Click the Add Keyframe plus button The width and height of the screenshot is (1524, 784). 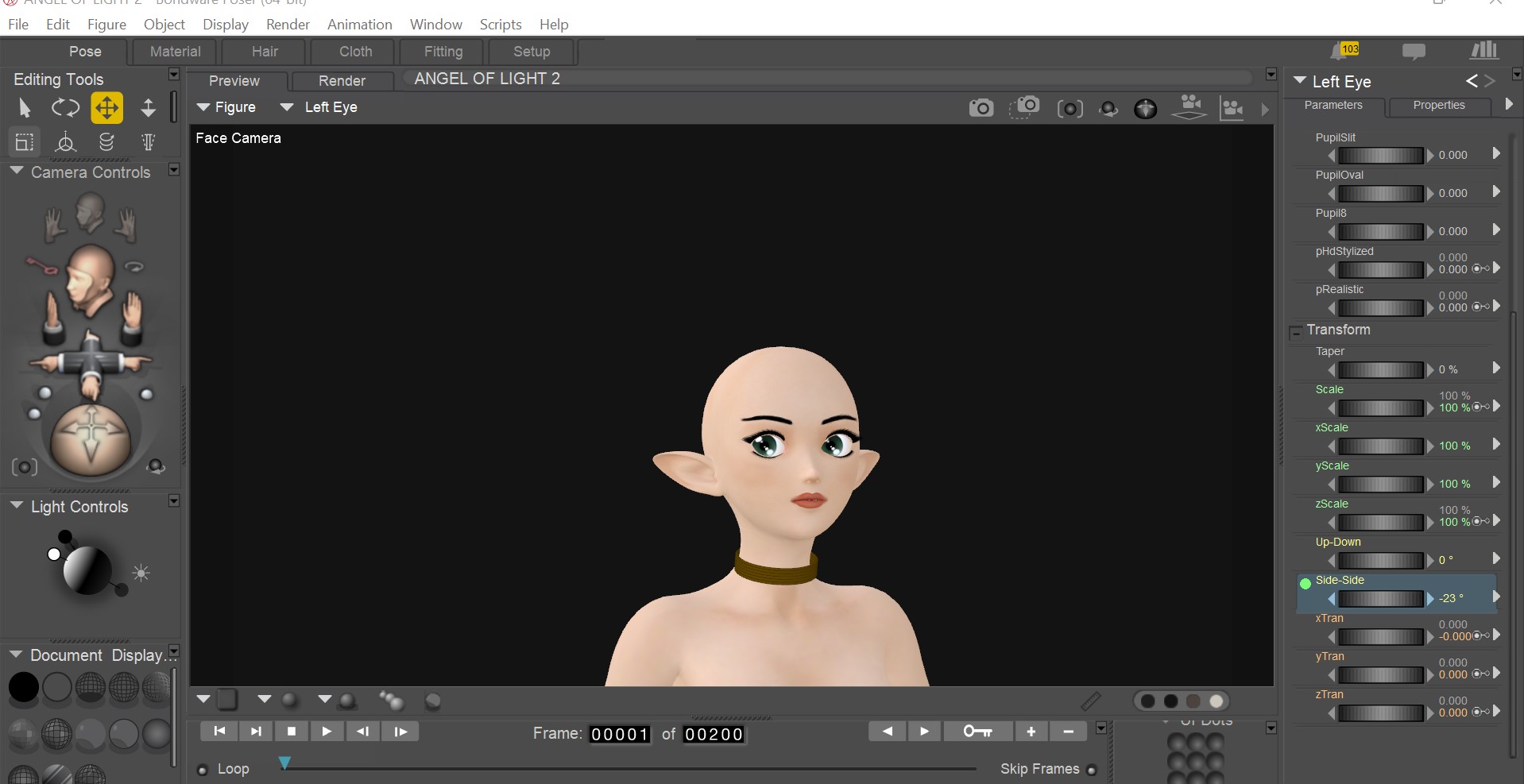point(1031,732)
